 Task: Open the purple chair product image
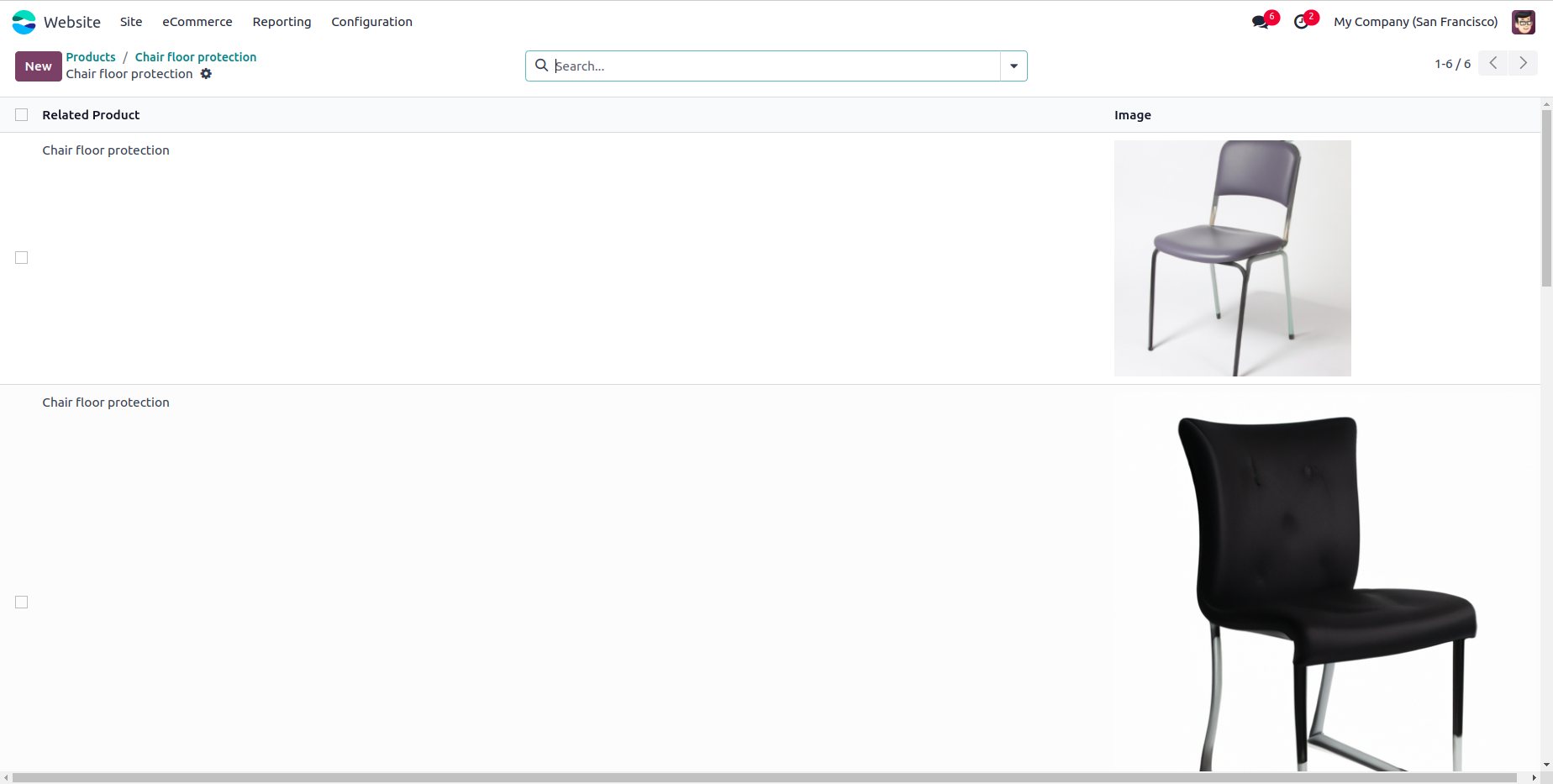[1233, 258]
